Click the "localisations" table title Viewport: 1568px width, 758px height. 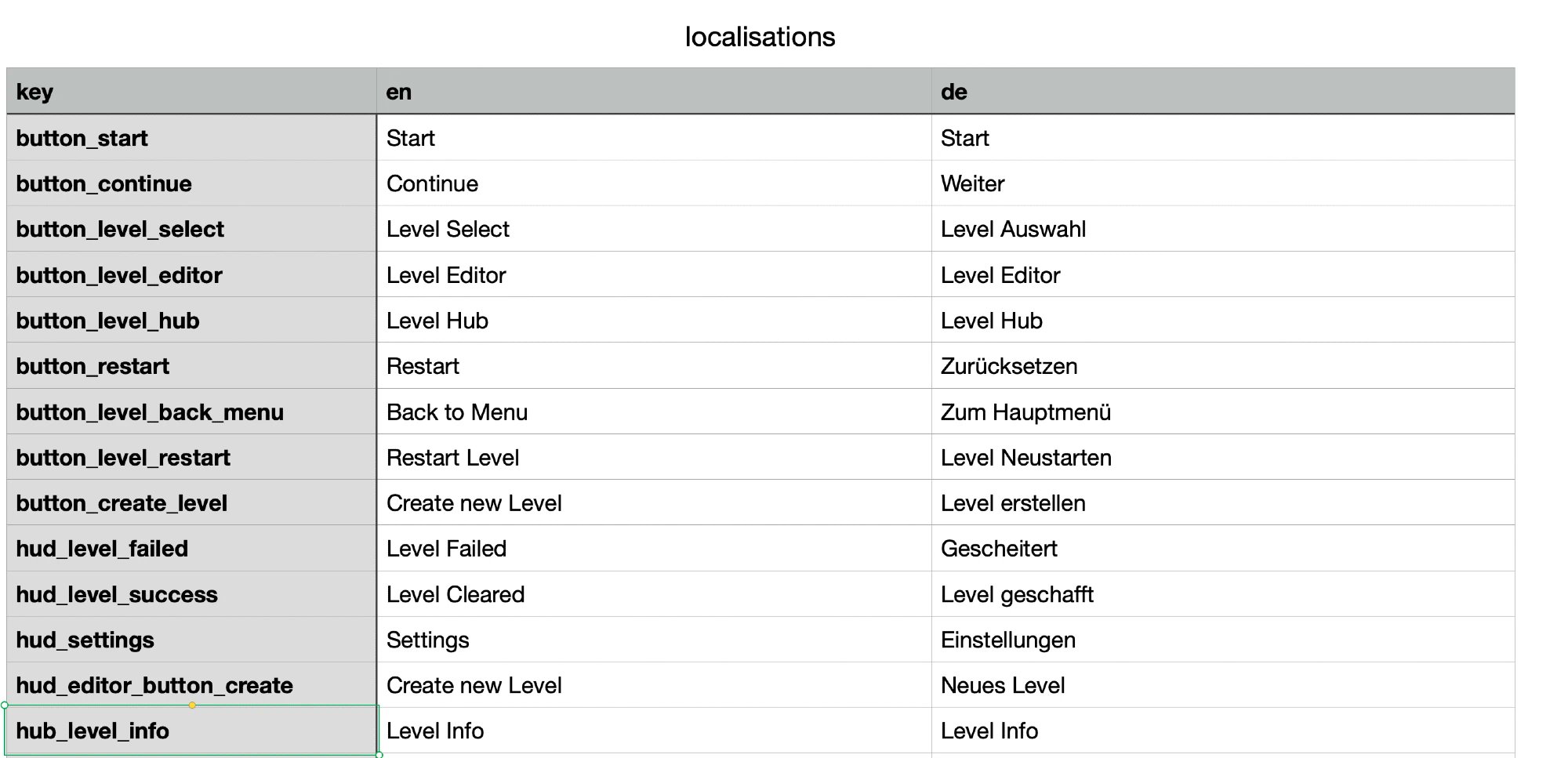click(760, 37)
